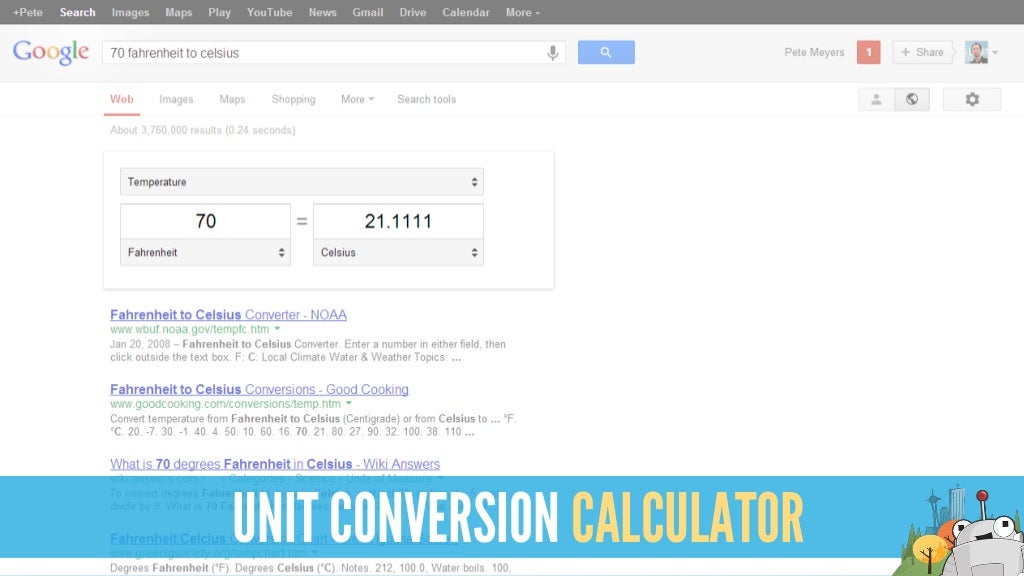The image size is (1024, 576).
Task: Click the www.goodcooking.com/conversions/temp.htm URL
Action: click(225, 404)
